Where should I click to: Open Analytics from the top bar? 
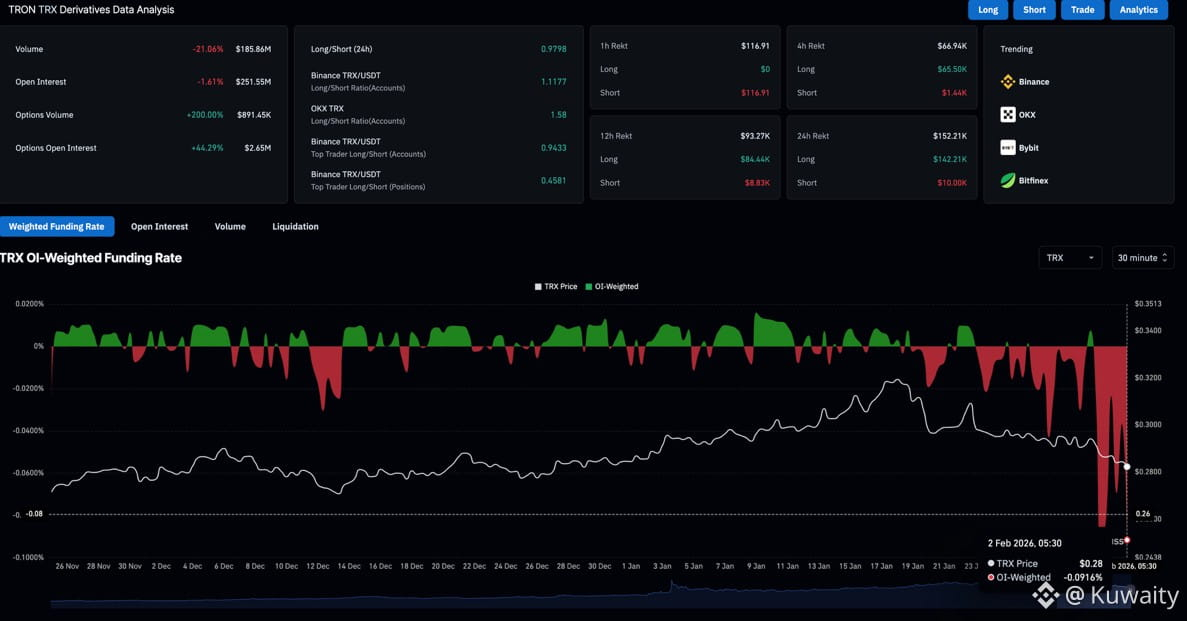(x=1138, y=10)
